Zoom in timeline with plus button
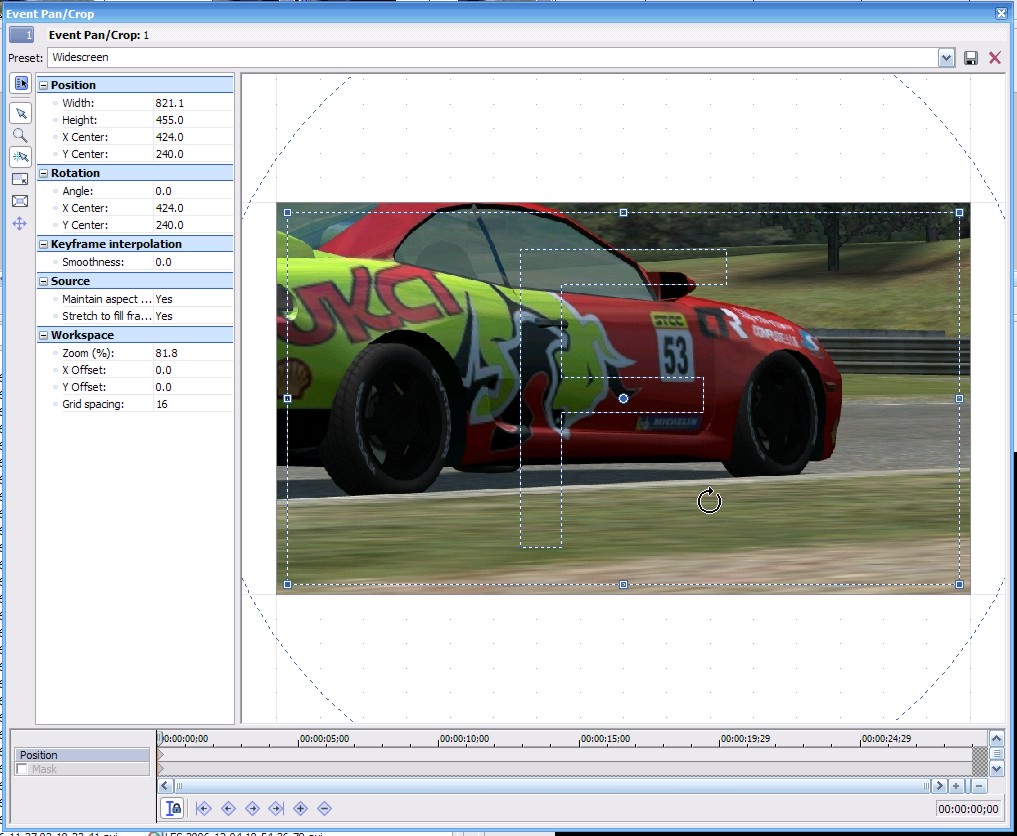The width and height of the screenshot is (1017, 836). (x=956, y=786)
